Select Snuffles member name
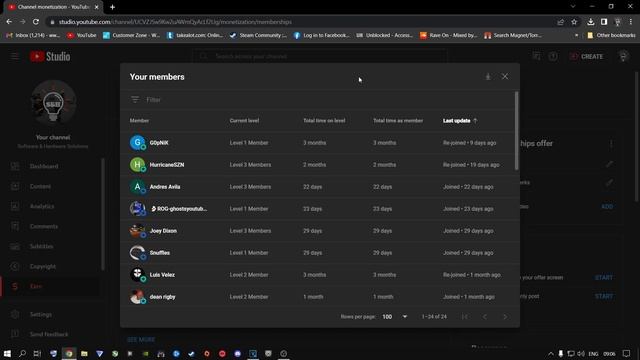The height and width of the screenshot is (360, 640). tap(160, 253)
